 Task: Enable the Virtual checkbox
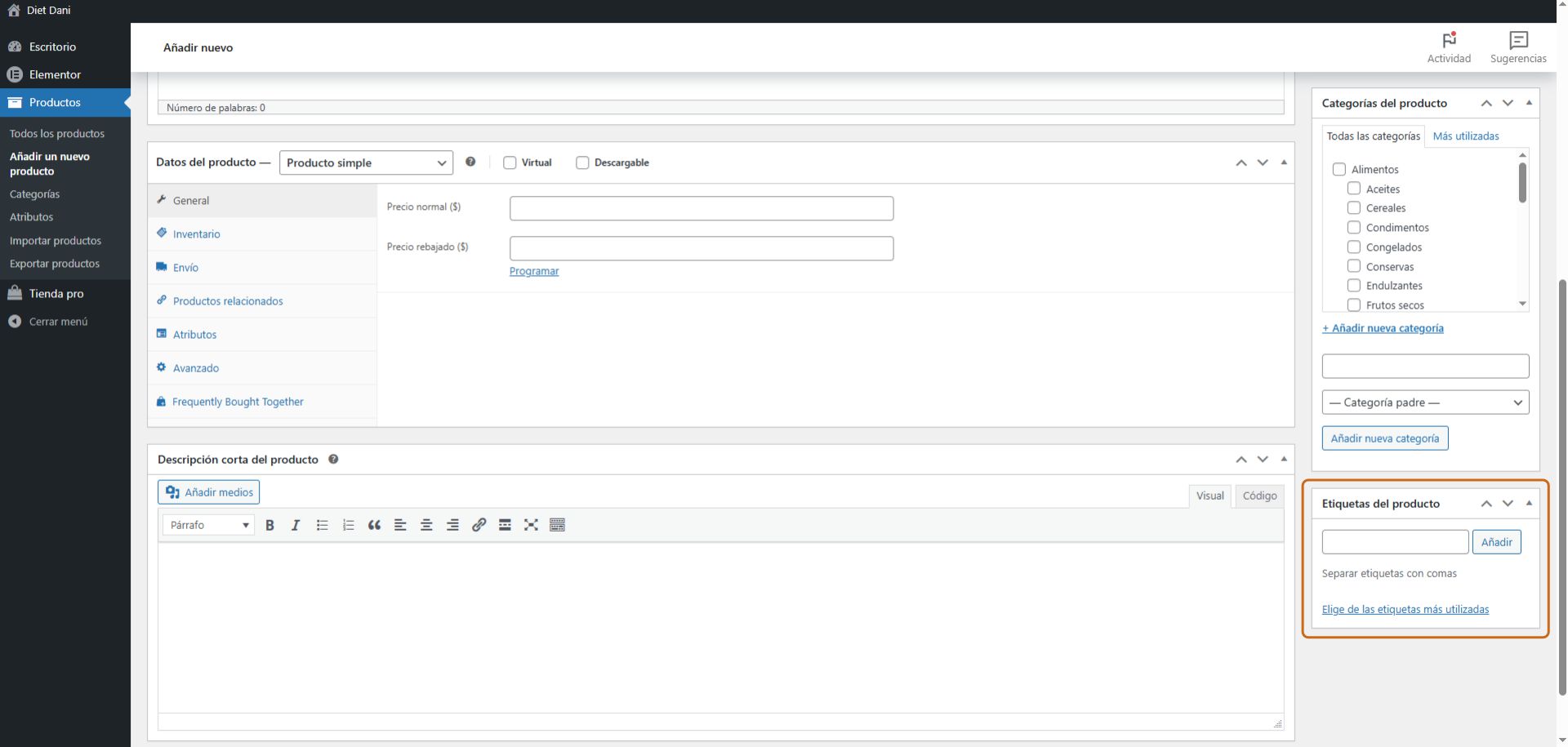pyautogui.click(x=510, y=162)
